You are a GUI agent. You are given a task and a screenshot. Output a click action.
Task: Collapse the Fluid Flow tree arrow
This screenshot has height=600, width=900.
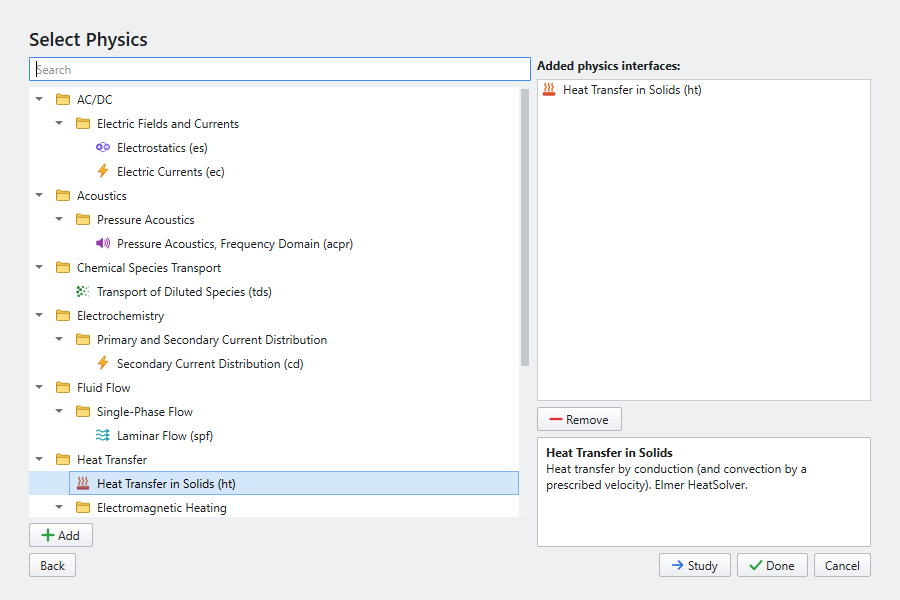click(39, 388)
